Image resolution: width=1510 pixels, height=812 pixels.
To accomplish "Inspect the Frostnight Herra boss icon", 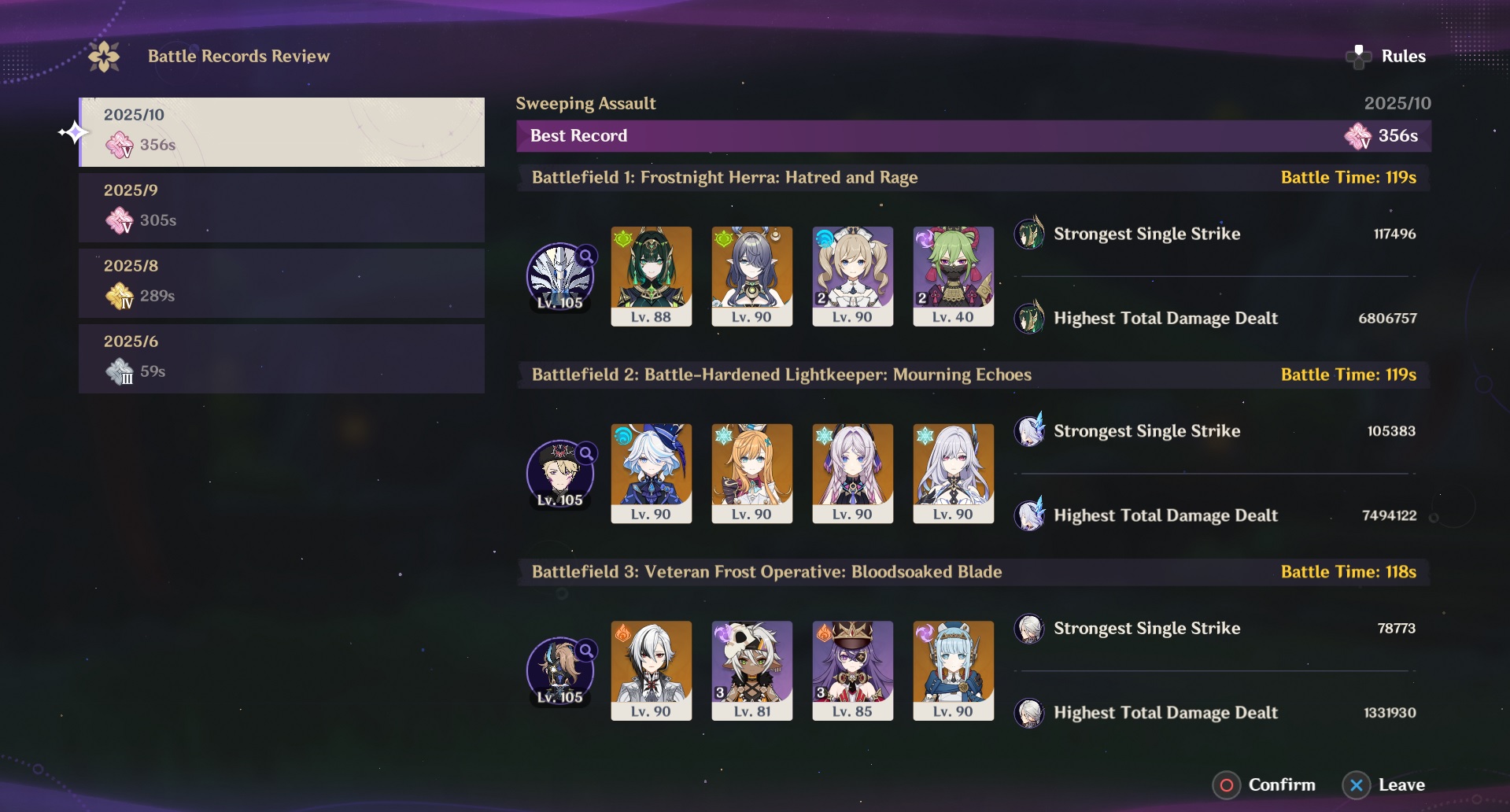I will tap(560, 276).
